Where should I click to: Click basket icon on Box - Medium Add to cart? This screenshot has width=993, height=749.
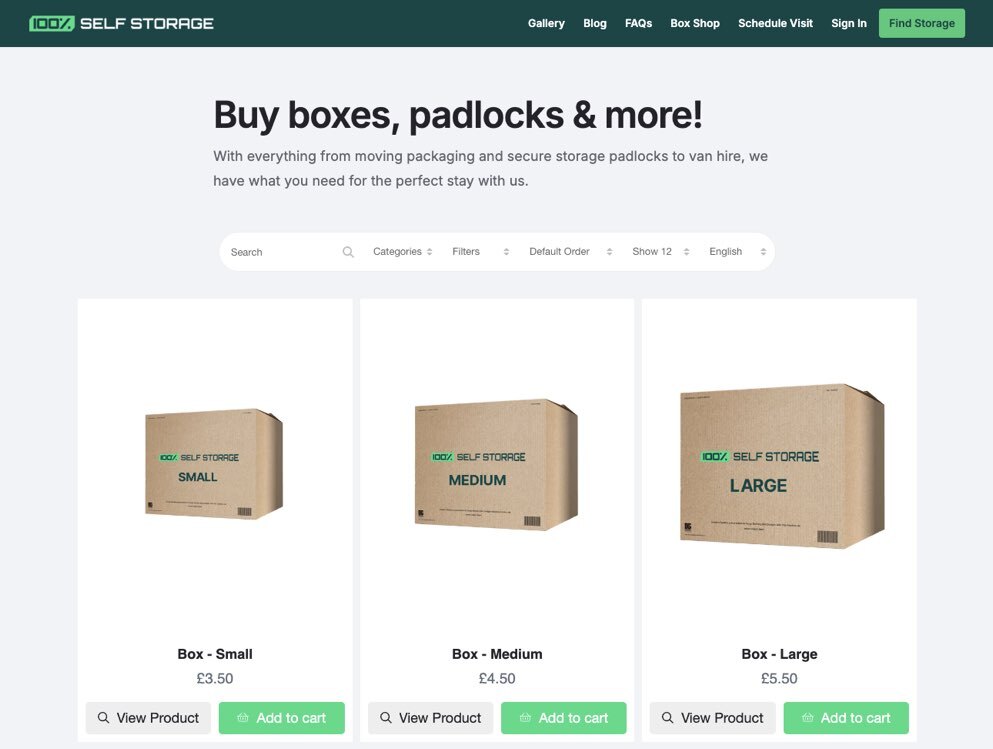tap(525, 718)
